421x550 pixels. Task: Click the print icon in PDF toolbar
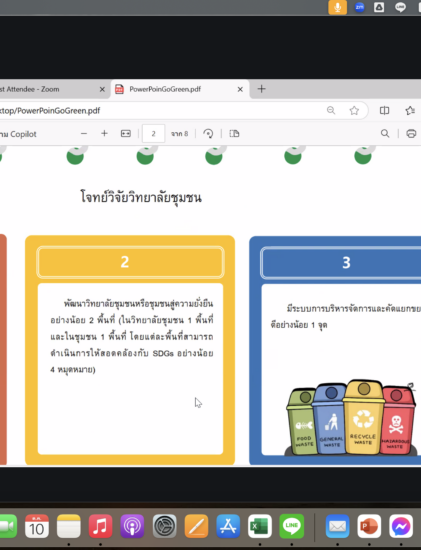pyautogui.click(x=411, y=134)
